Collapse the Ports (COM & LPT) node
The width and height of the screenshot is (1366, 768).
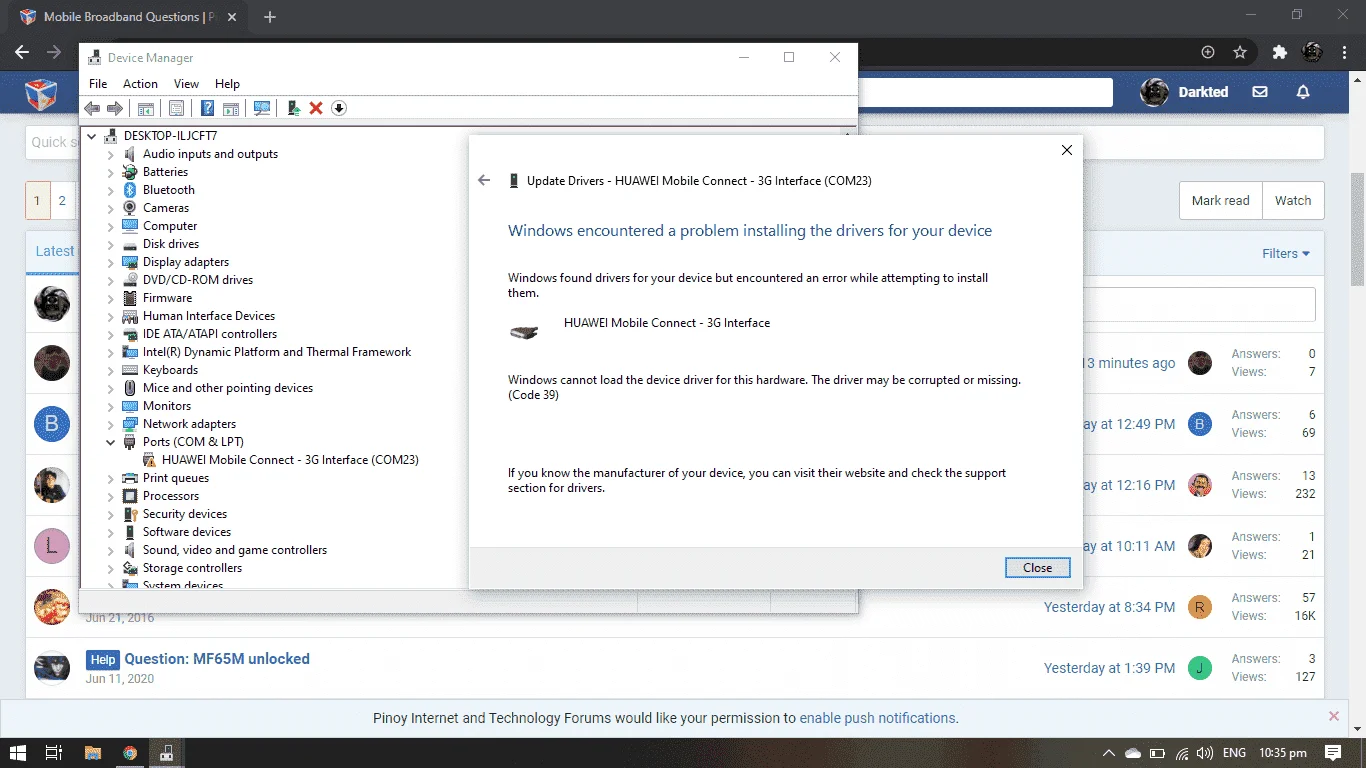111,442
